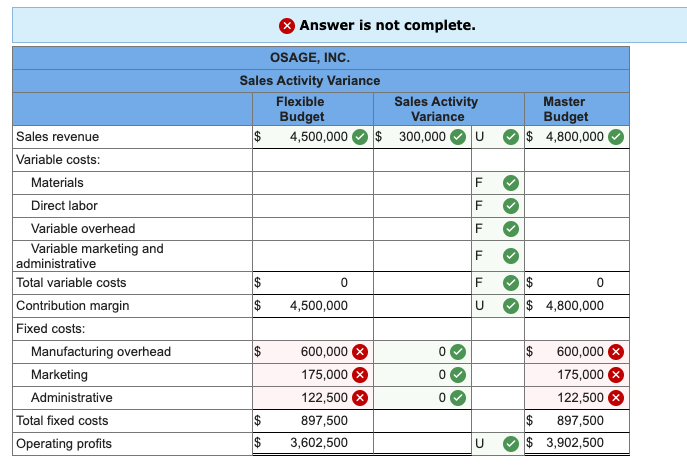Viewport: 687px width, 476px height.
Task: Click the Flexible Budget 3,602,500 operating profits value
Action: pos(319,443)
